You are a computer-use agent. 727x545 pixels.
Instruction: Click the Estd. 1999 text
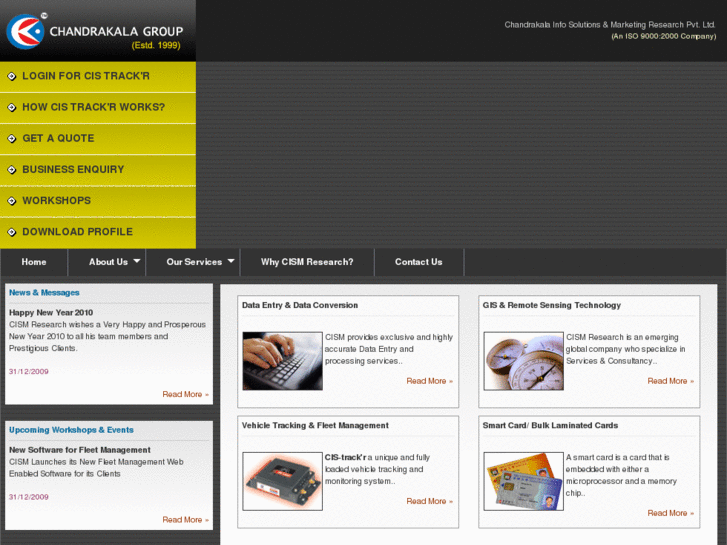pos(156,45)
